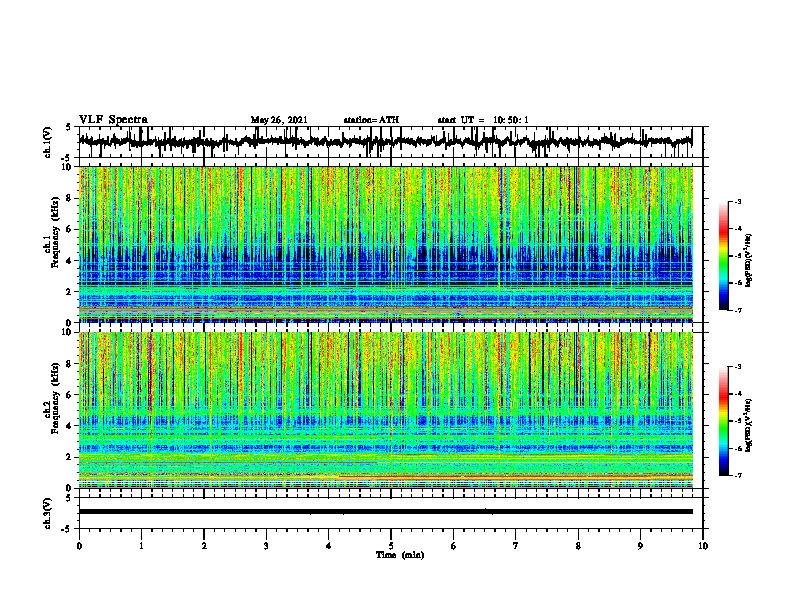The height and width of the screenshot is (612, 792).
Task: Click the time axis tick label "0"
Action: tap(79, 546)
